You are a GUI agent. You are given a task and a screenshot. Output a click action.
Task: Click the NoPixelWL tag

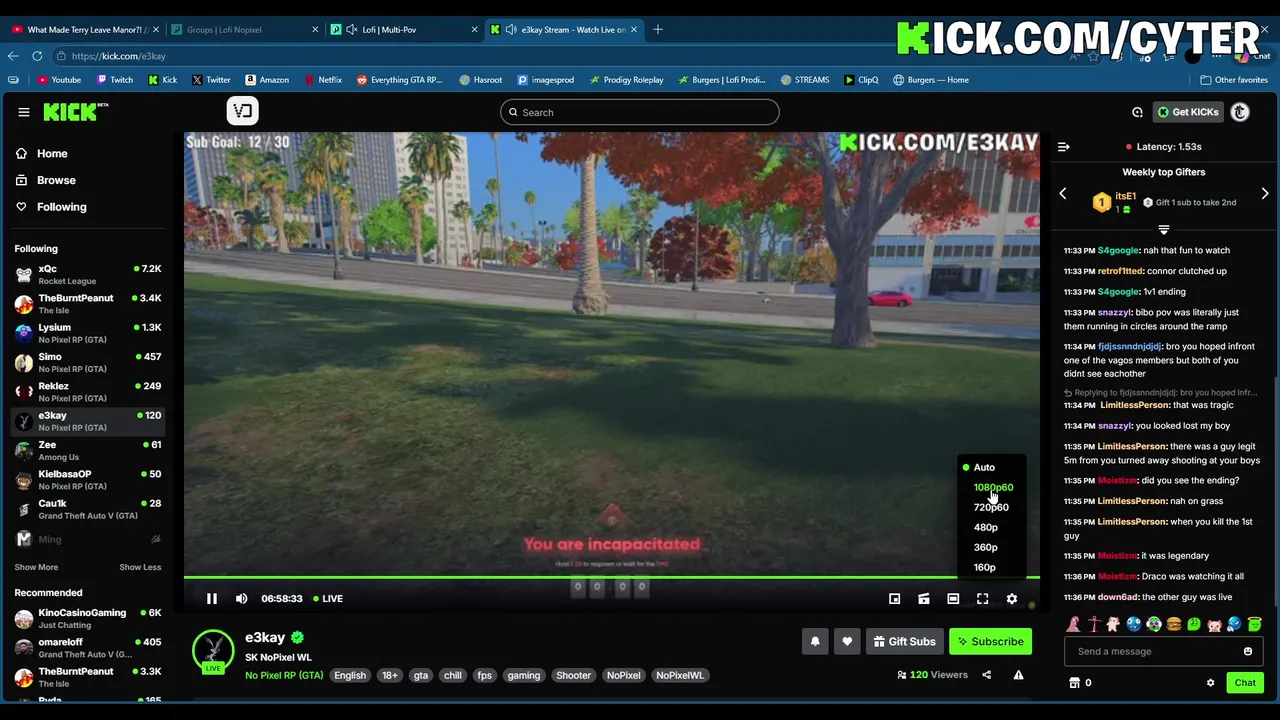680,675
